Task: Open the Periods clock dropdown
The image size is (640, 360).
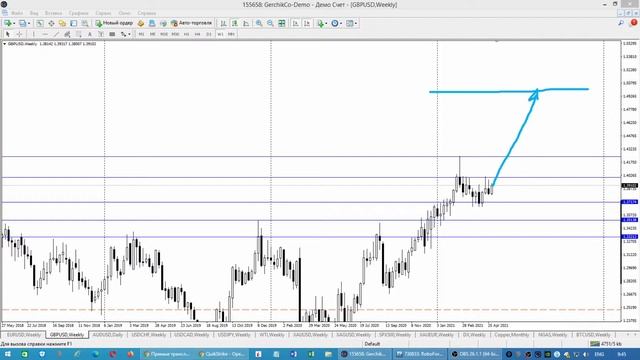Action: click(x=336, y=23)
